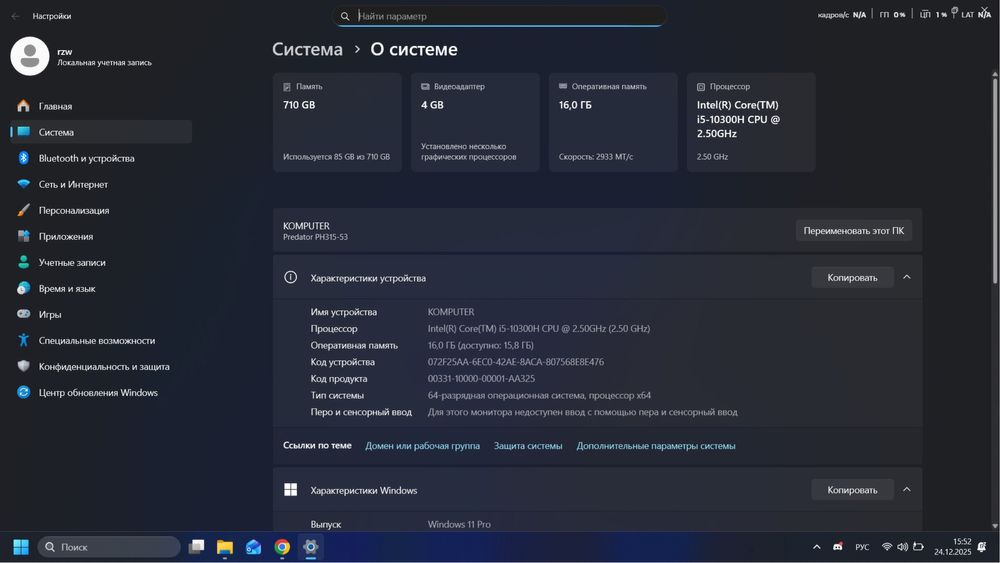The height and width of the screenshot is (563, 1000).
Task: Click the taskbar Поиск search box
Action: point(109,547)
